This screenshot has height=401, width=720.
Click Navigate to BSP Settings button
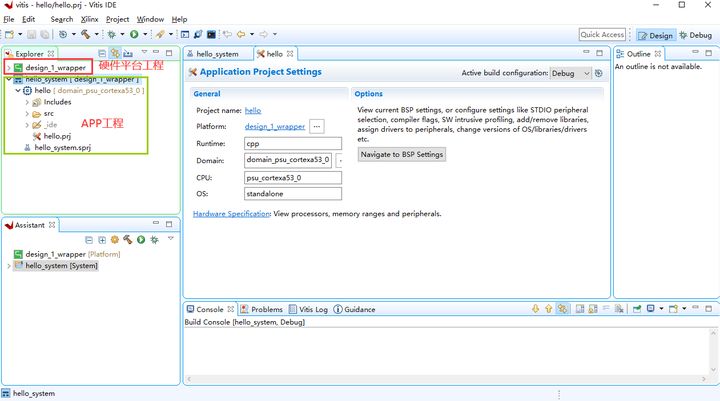(402, 154)
